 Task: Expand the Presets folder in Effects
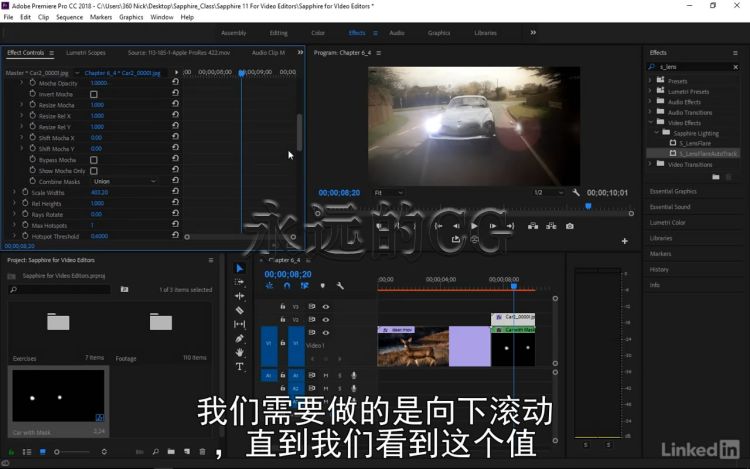(x=650, y=81)
